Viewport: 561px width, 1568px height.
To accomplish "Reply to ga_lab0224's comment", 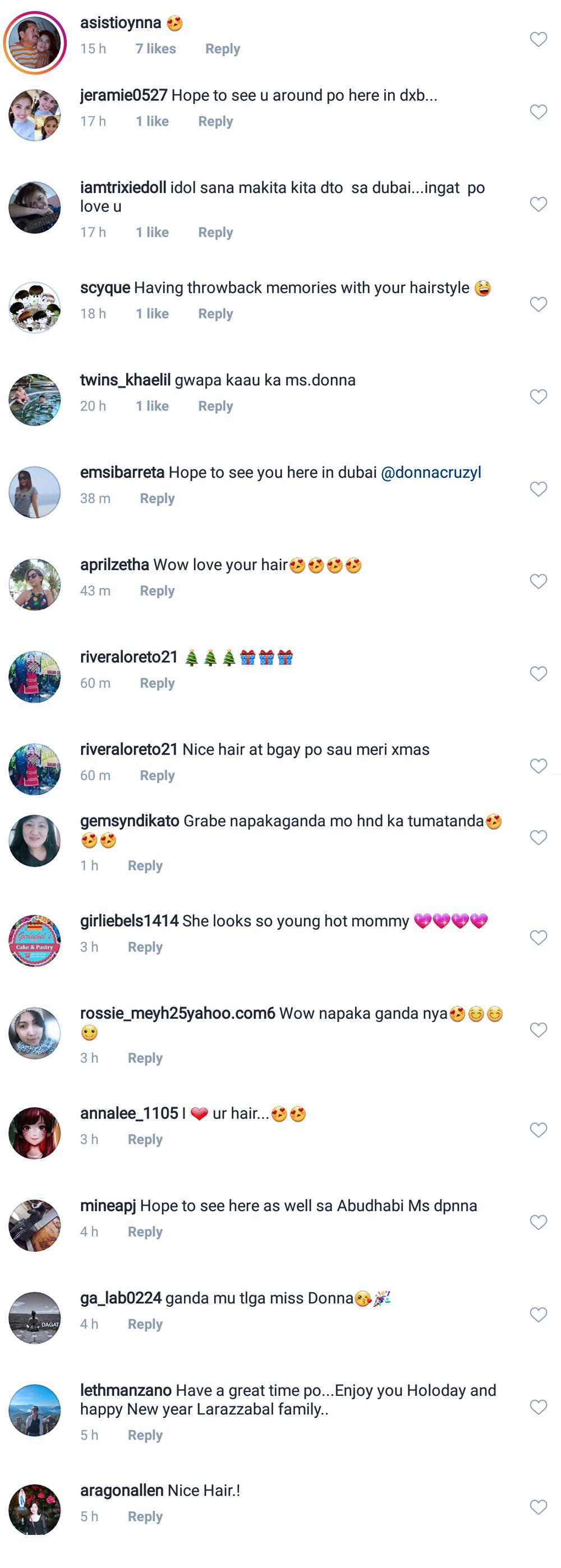I will pos(145,1325).
